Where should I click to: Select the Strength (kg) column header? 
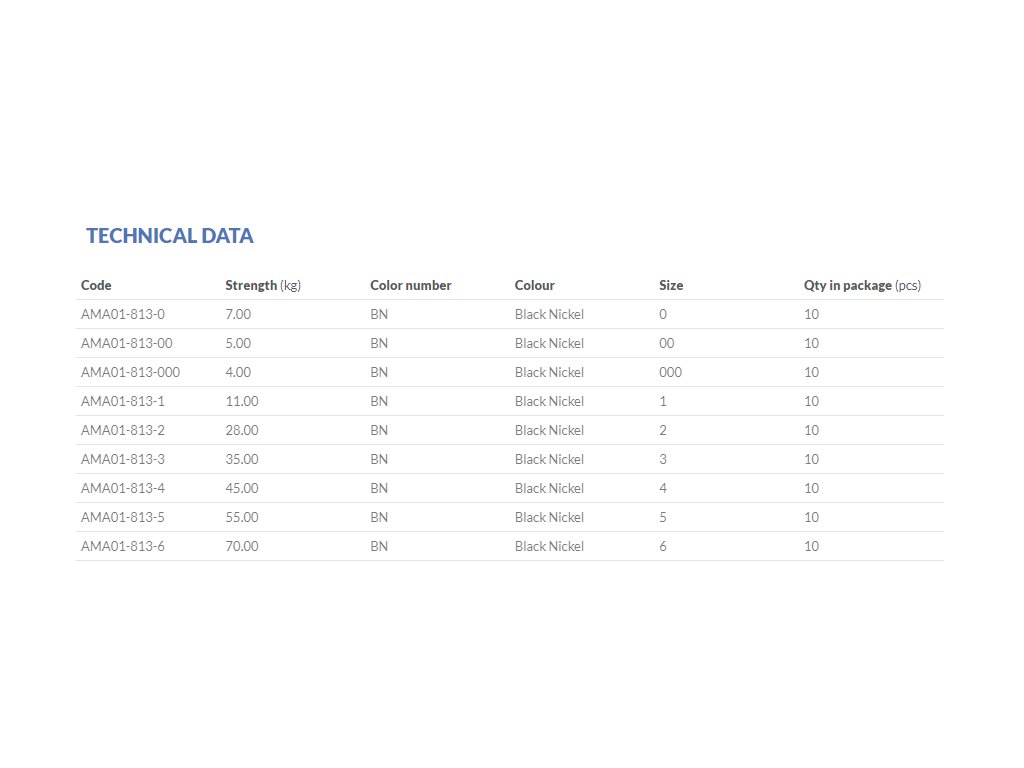(x=262, y=285)
